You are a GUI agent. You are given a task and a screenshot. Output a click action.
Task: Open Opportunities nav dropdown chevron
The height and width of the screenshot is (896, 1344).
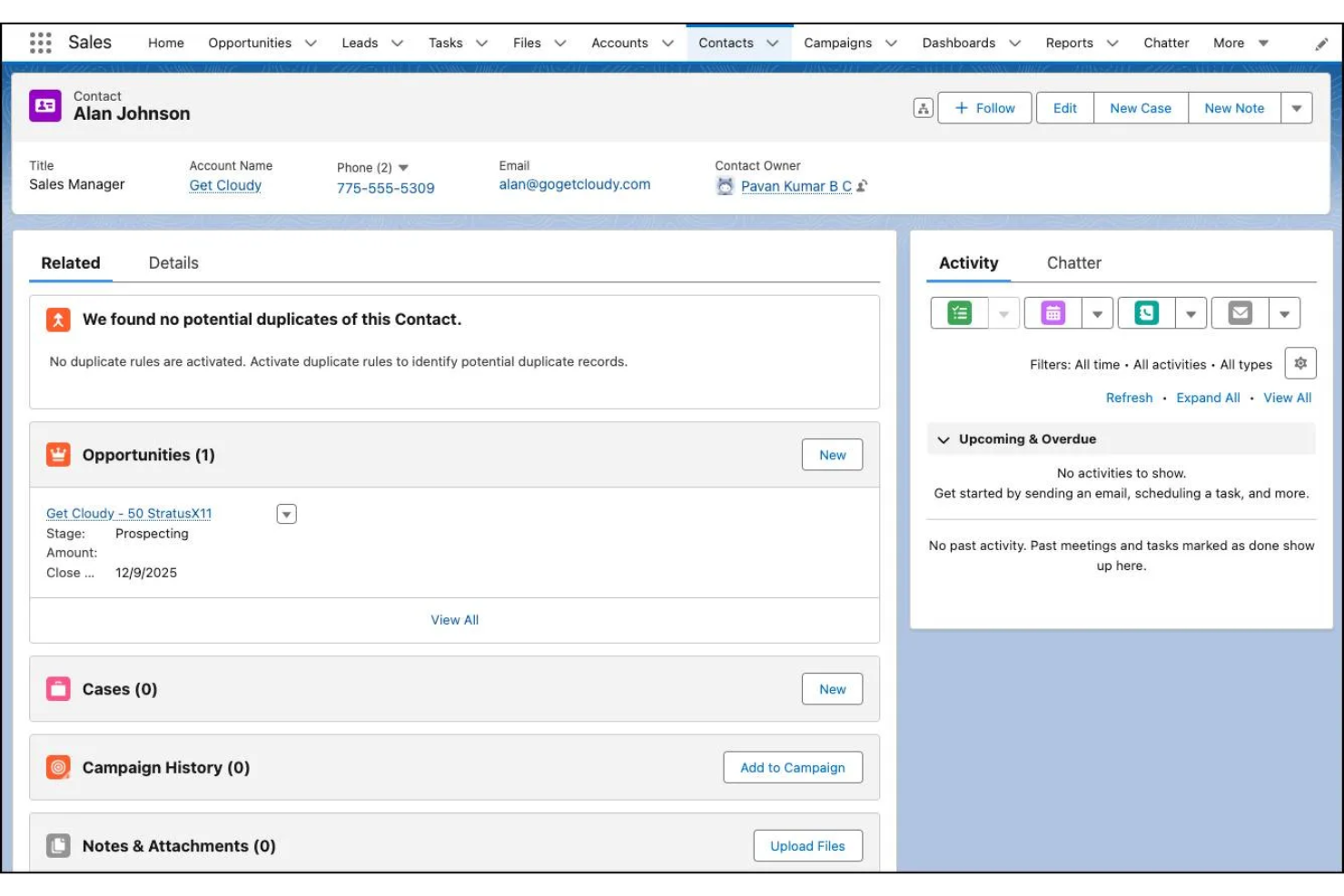coord(311,43)
